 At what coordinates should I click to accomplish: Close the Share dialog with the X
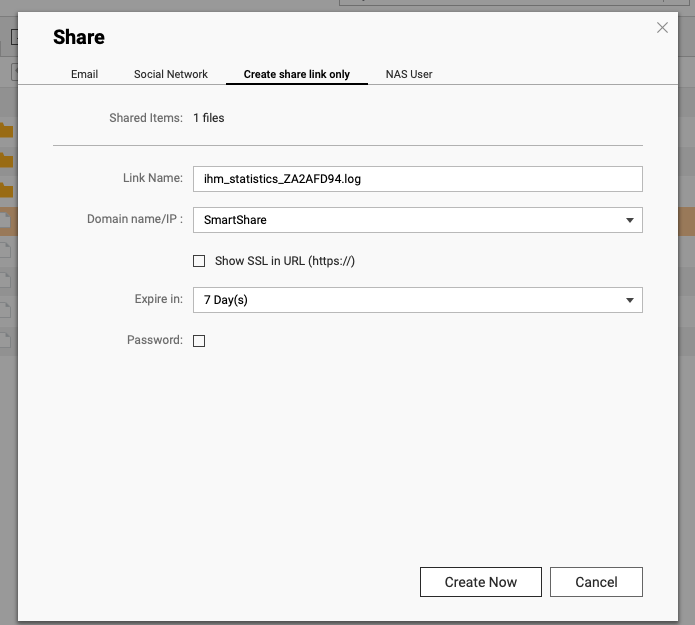662,28
